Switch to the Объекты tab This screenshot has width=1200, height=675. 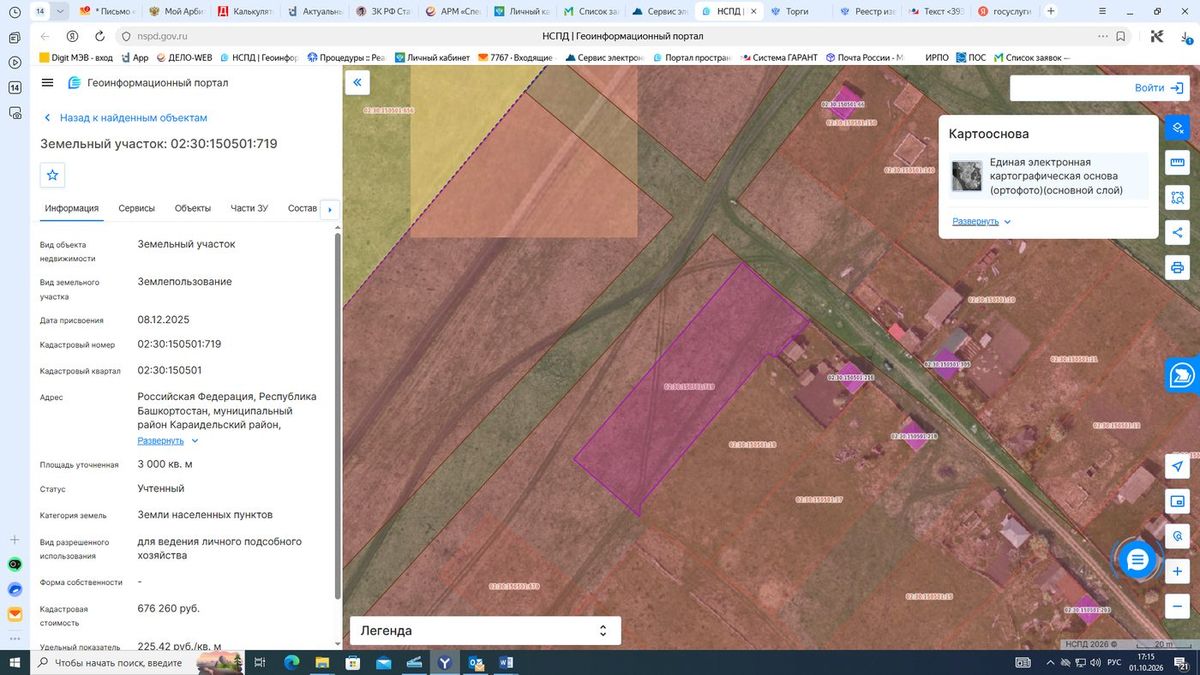coord(193,208)
